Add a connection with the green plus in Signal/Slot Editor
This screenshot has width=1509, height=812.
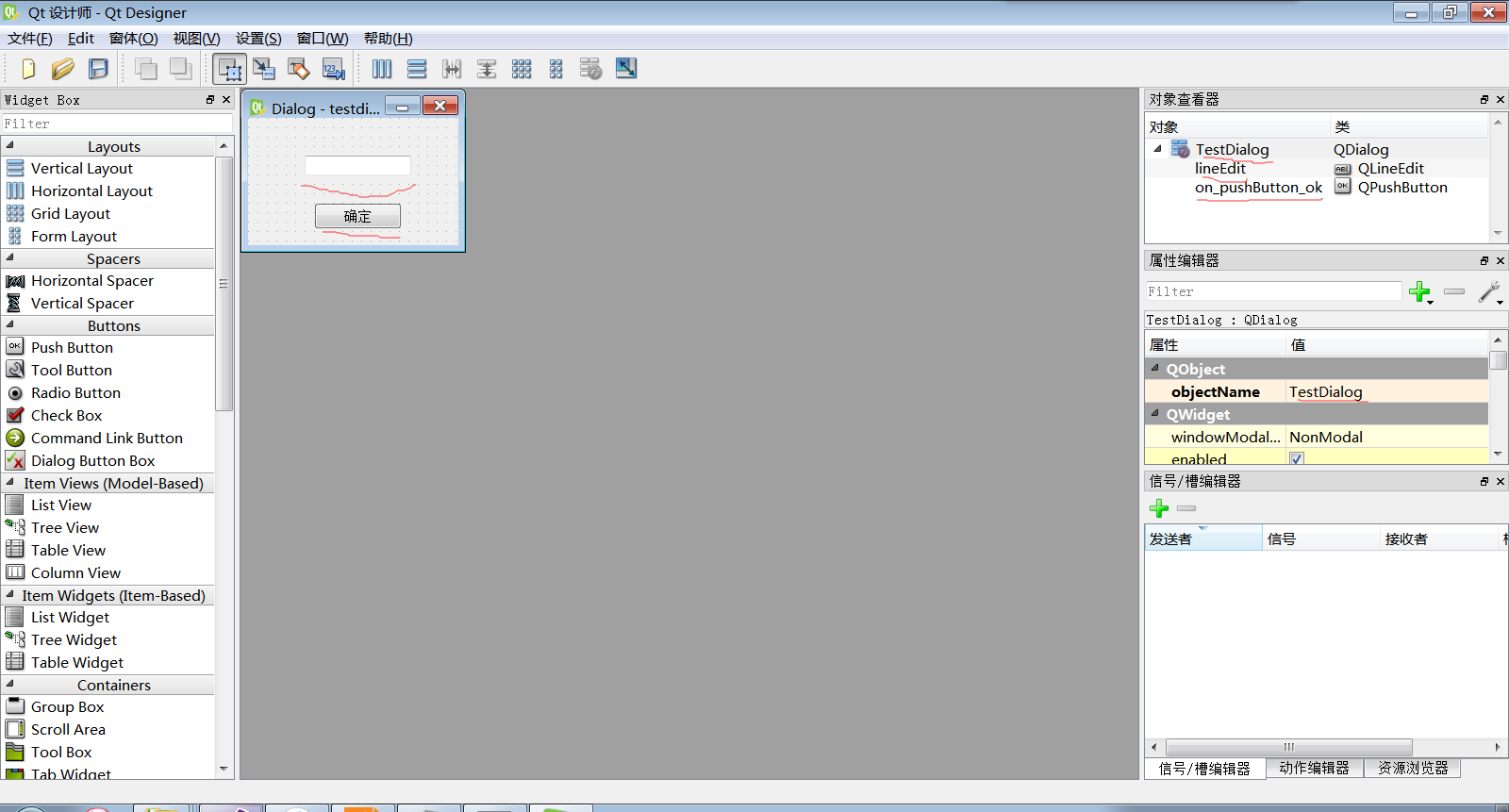(1159, 508)
